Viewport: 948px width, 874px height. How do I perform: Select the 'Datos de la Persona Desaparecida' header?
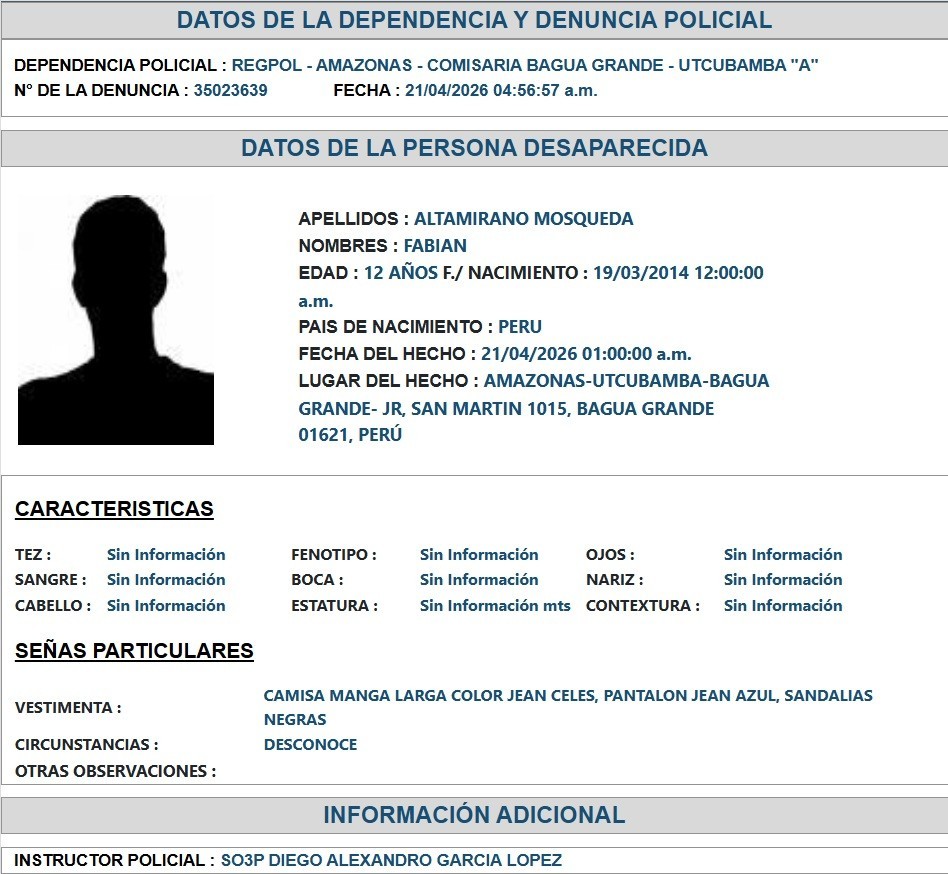[474, 148]
